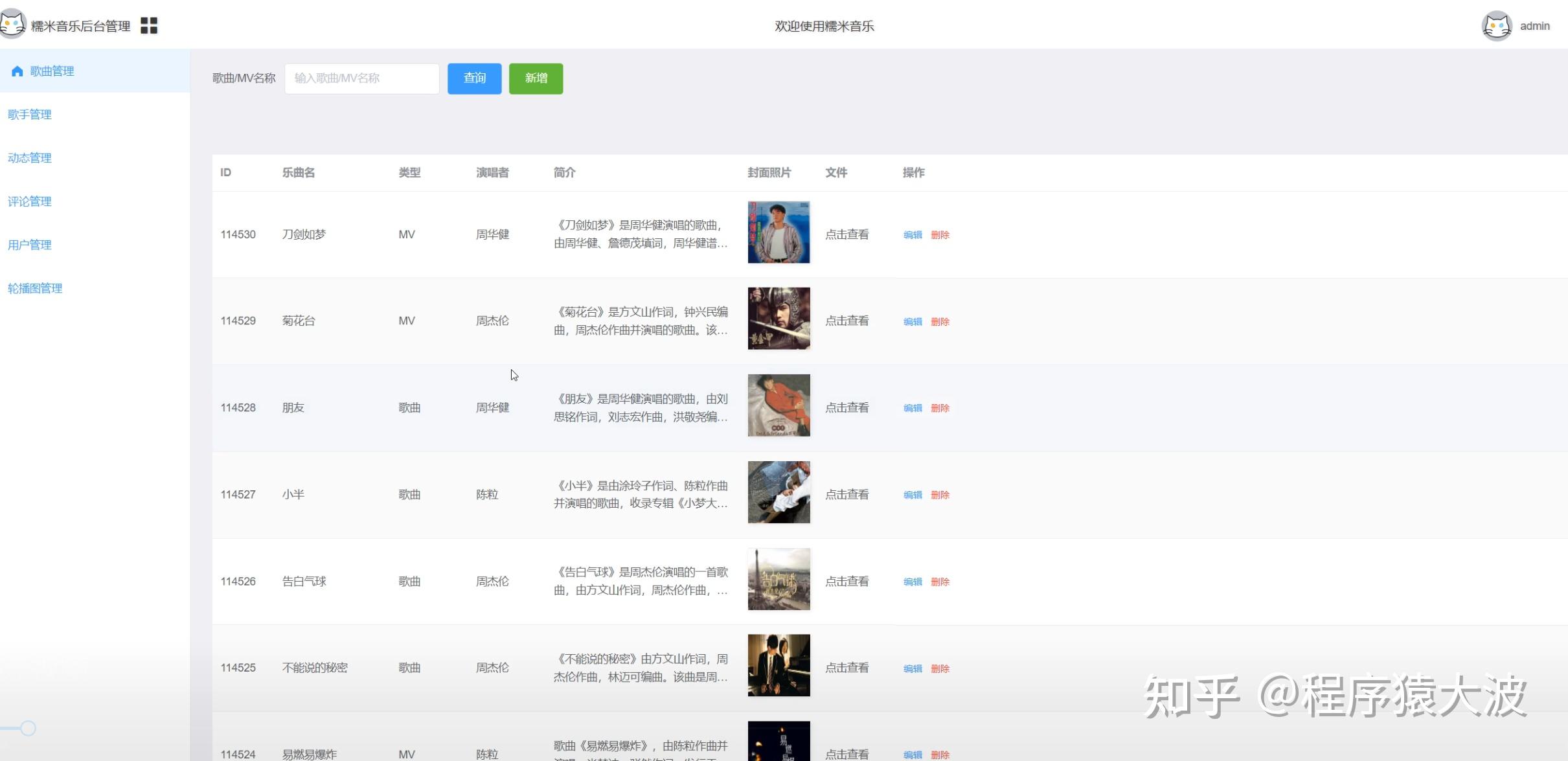Open the 歌手管理 sidebar menu
This screenshot has height=761, width=1568.
click(x=30, y=115)
